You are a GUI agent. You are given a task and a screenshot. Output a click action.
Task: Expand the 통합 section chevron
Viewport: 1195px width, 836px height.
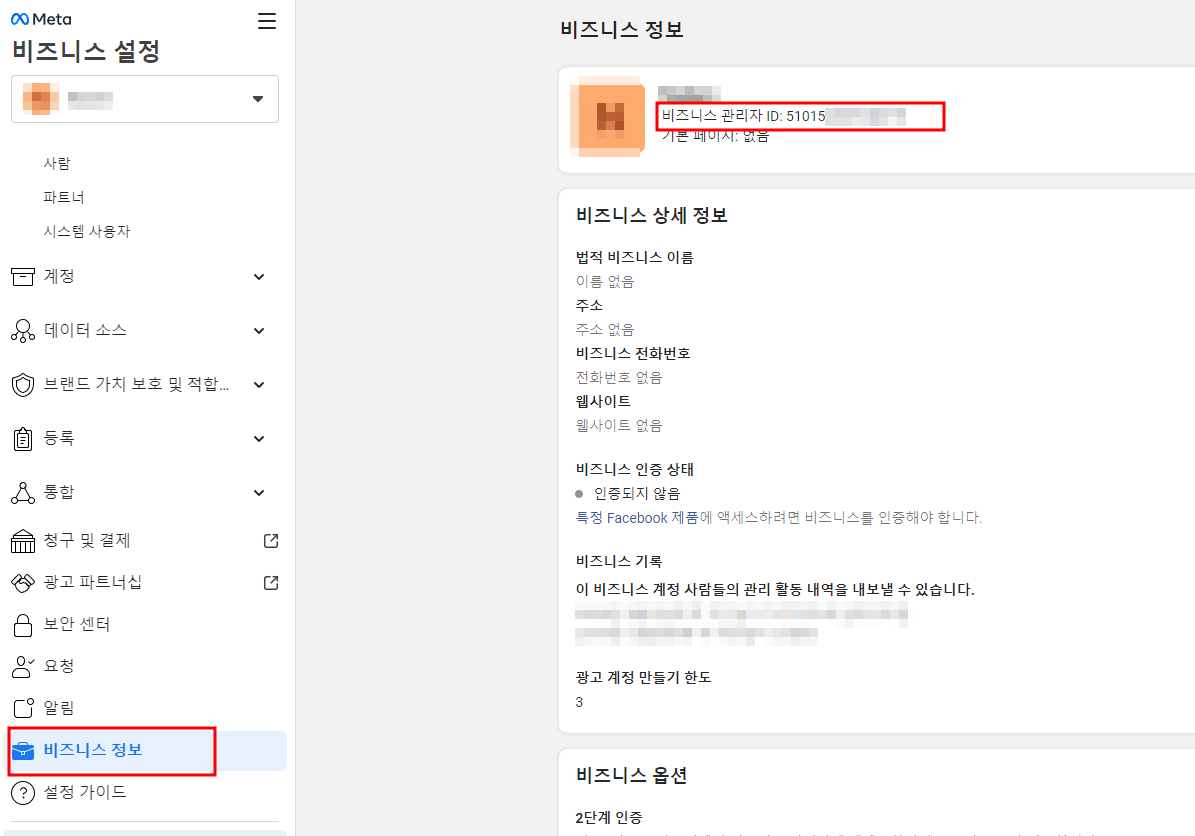click(x=258, y=491)
